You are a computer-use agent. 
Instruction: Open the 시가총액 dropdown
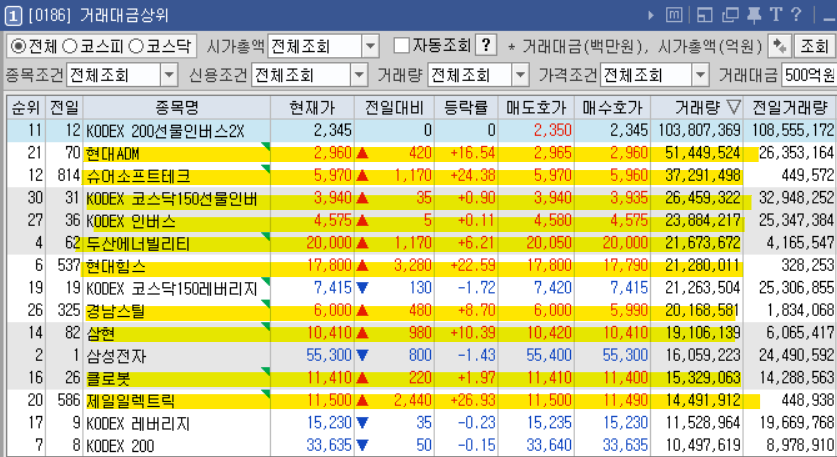coord(370,46)
